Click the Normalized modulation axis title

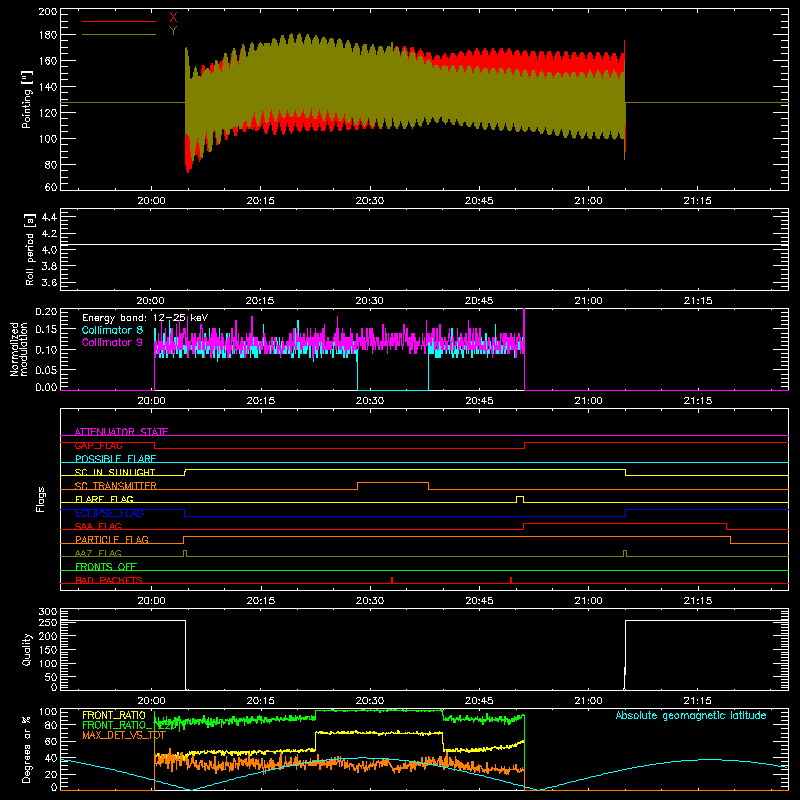click(x=19, y=349)
